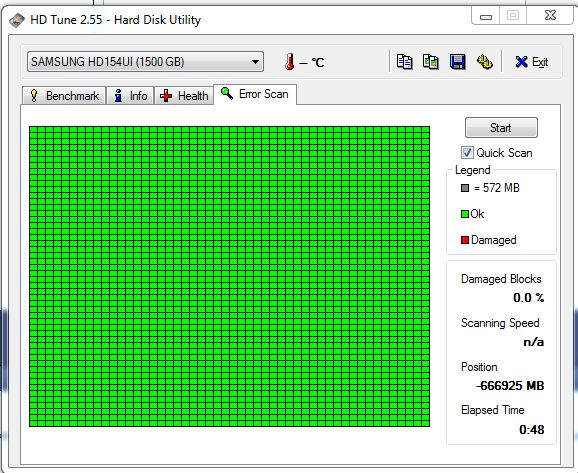Screen dimensions: 578x473
Task: Click the copy screenshot to clipboard icon
Action: pos(431,62)
